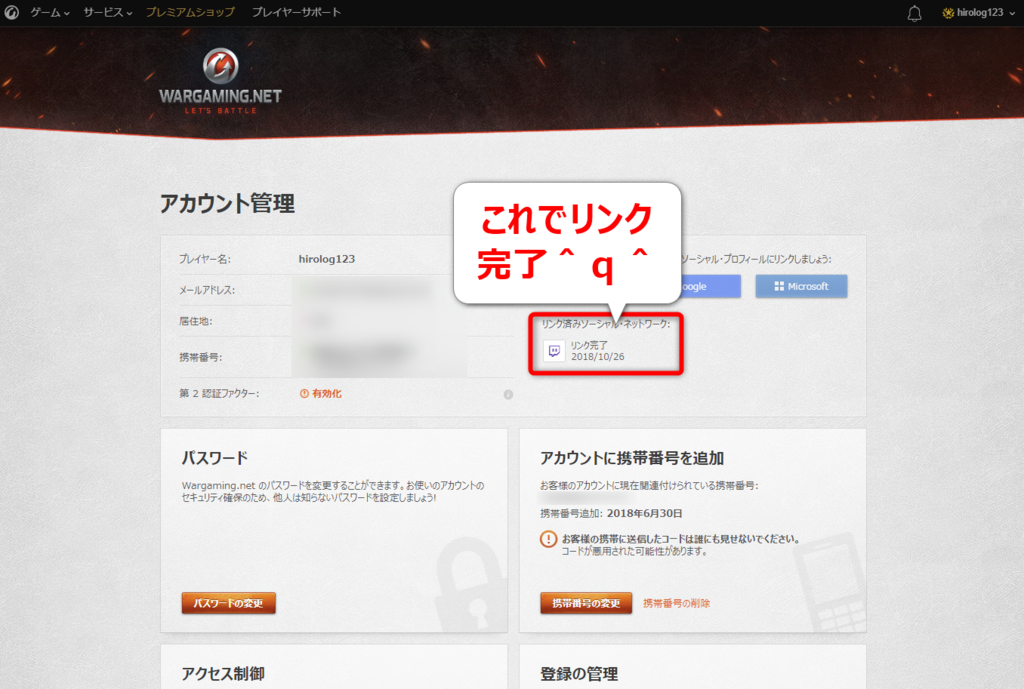Click the WARGAMING.NET header logo
The width and height of the screenshot is (1024, 689).
coord(221,82)
